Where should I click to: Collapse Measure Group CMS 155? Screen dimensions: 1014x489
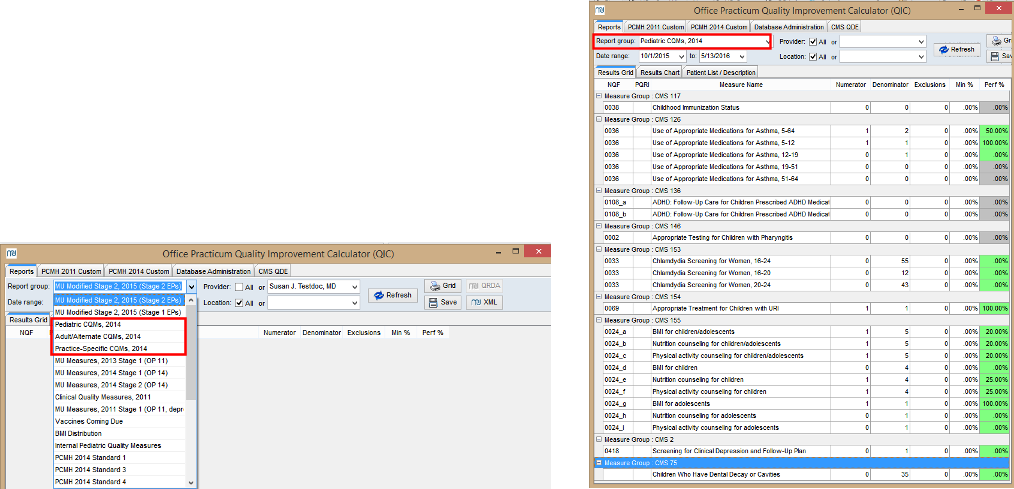click(x=599, y=320)
